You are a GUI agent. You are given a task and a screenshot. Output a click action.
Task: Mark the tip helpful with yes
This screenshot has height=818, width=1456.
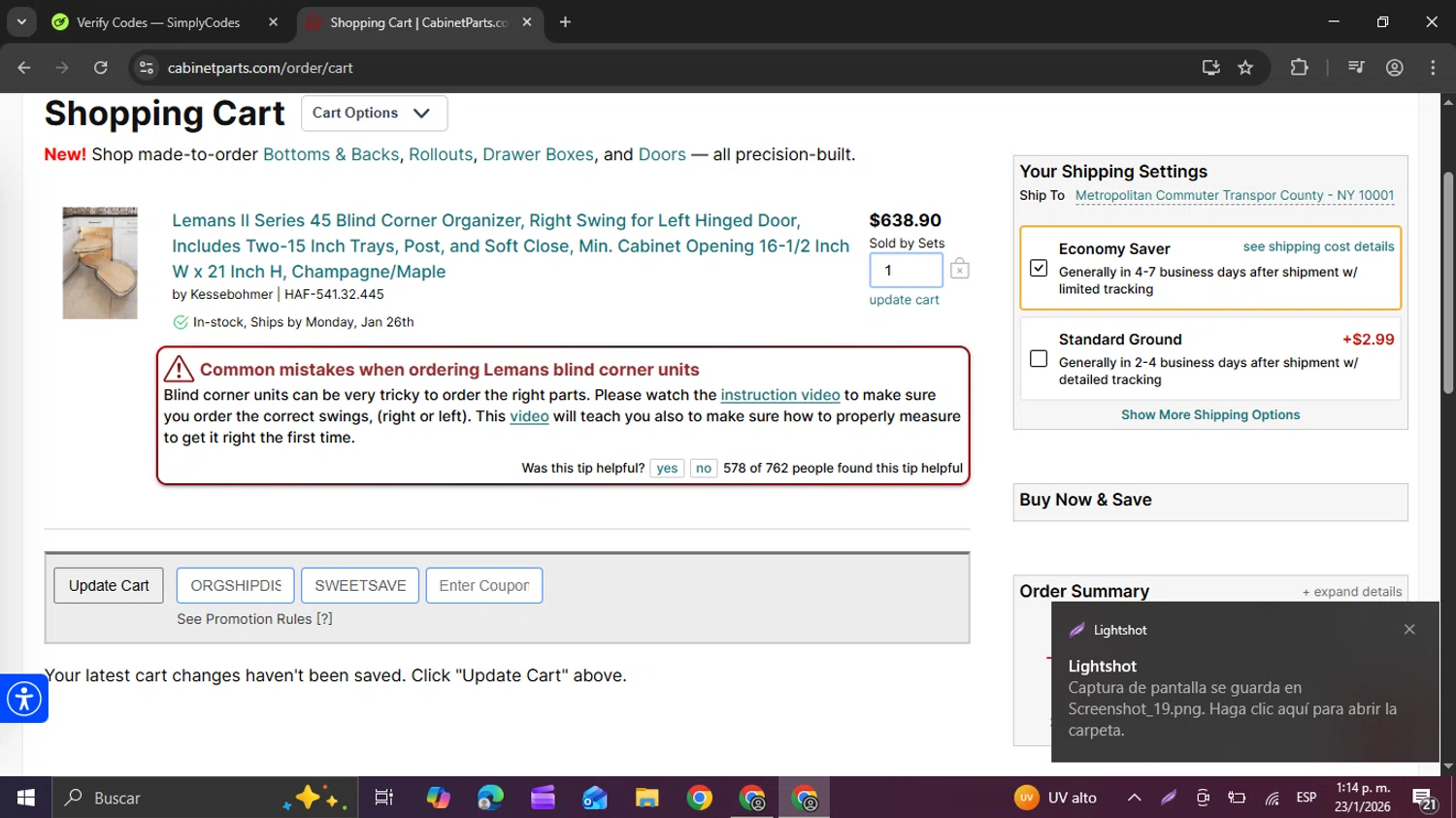coord(667,468)
